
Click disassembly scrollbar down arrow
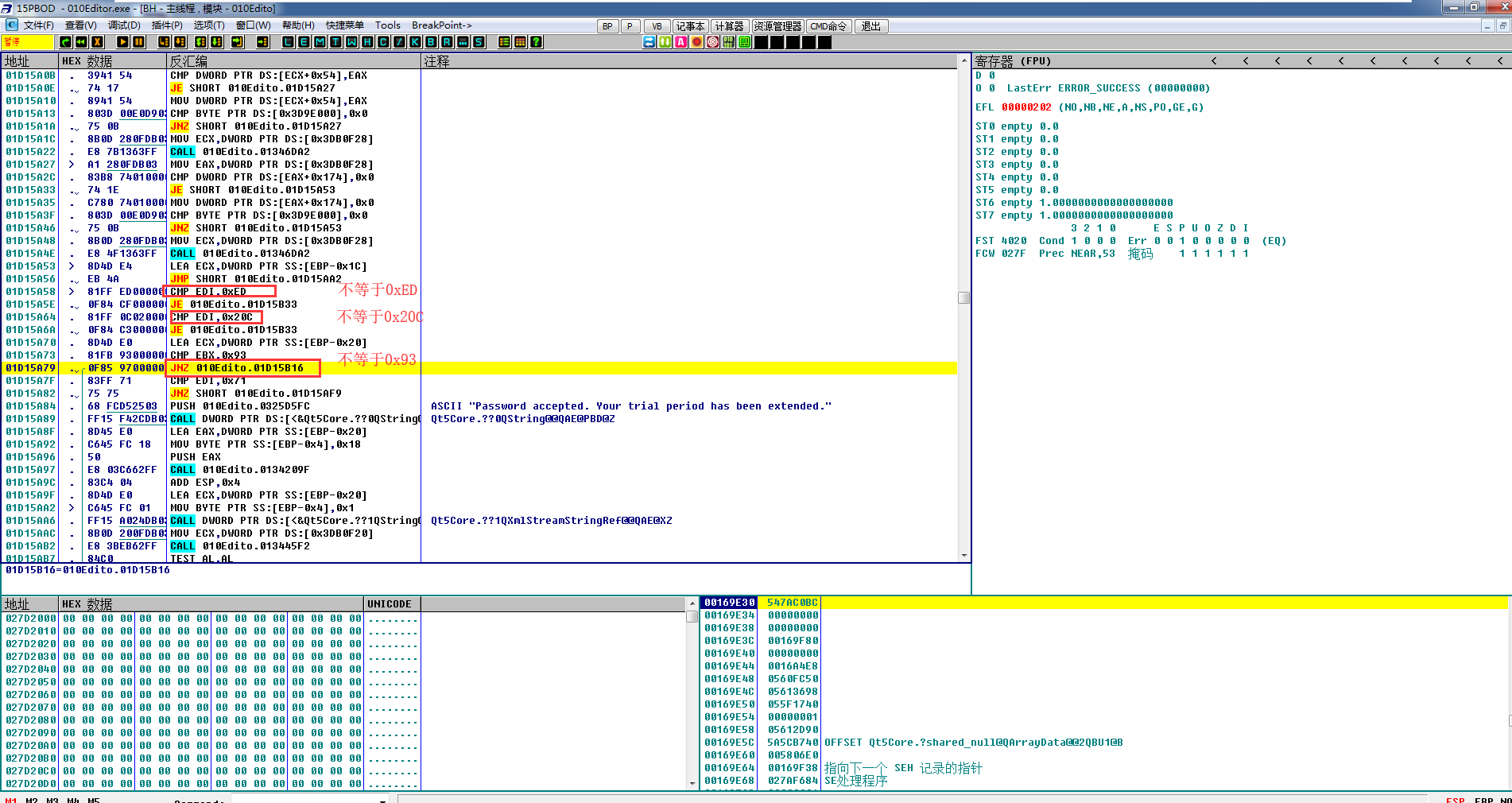coord(963,556)
